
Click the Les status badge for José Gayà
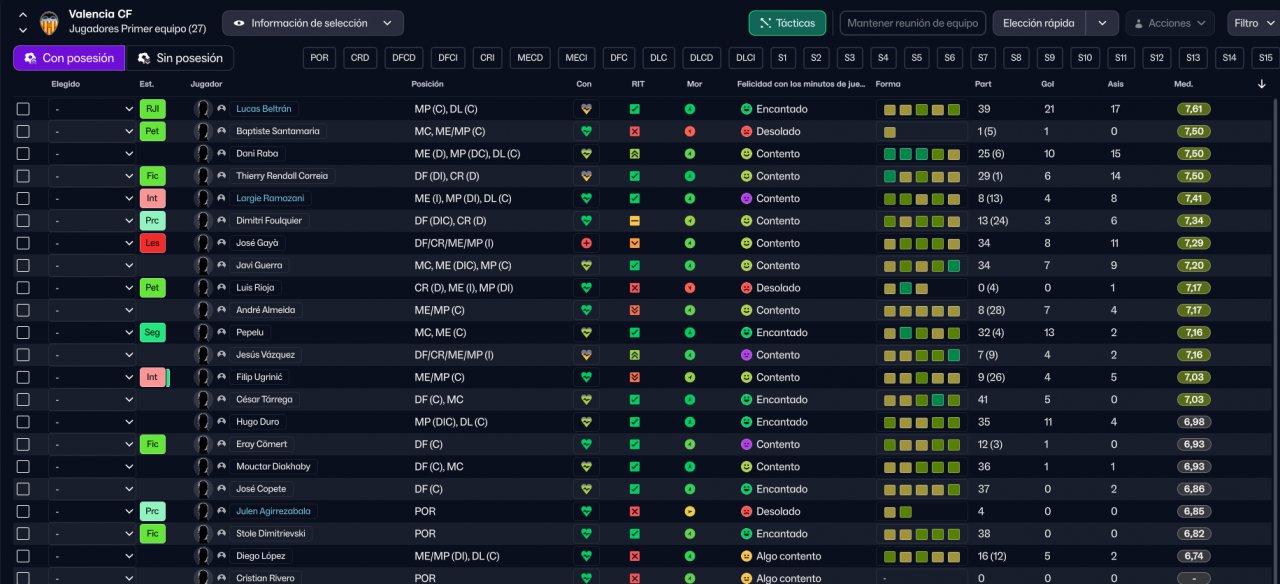(152, 243)
